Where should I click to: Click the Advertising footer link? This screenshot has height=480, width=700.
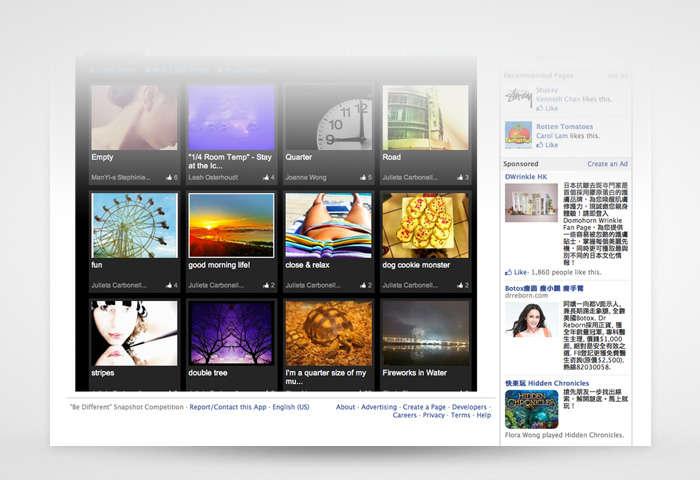click(379, 407)
